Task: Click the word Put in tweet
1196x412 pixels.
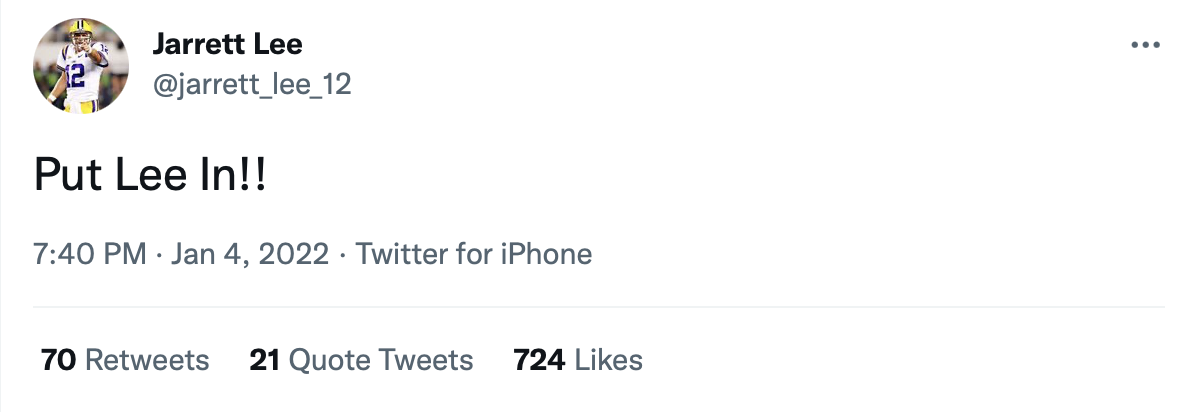Action: [62, 176]
